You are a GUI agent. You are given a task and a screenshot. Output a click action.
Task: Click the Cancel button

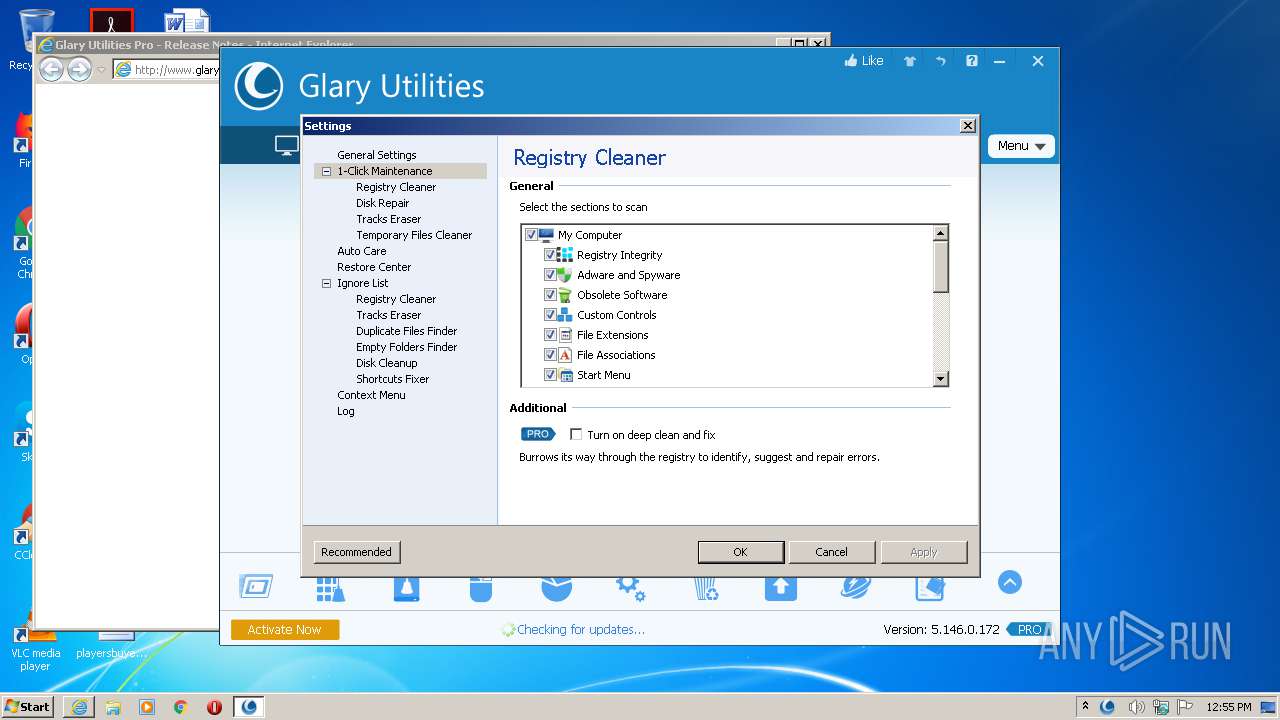click(832, 552)
